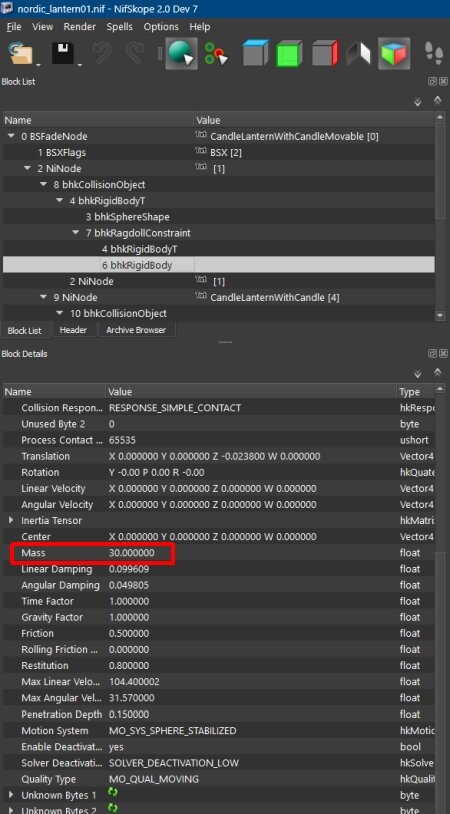450x814 pixels.
Task: Expand all rows in Block List
Action: coord(418,102)
